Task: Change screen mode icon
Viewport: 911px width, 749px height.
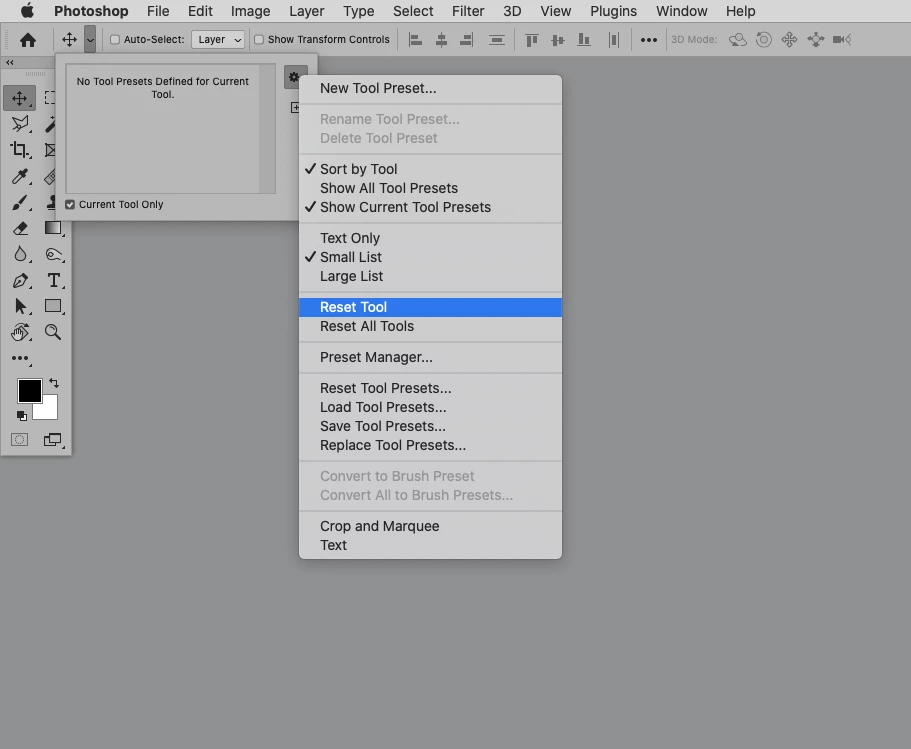Action: (53, 440)
